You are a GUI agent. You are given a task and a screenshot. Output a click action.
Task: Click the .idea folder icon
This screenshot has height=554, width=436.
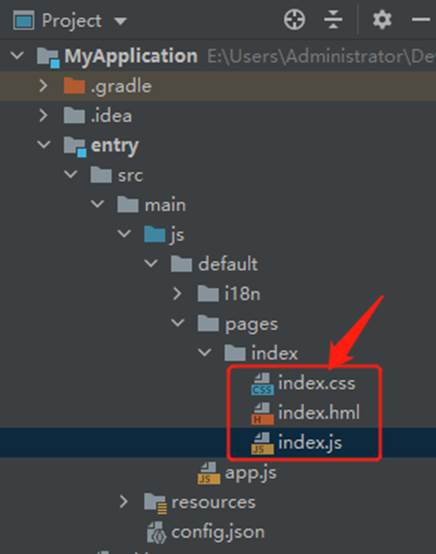pyautogui.click(x=74, y=116)
